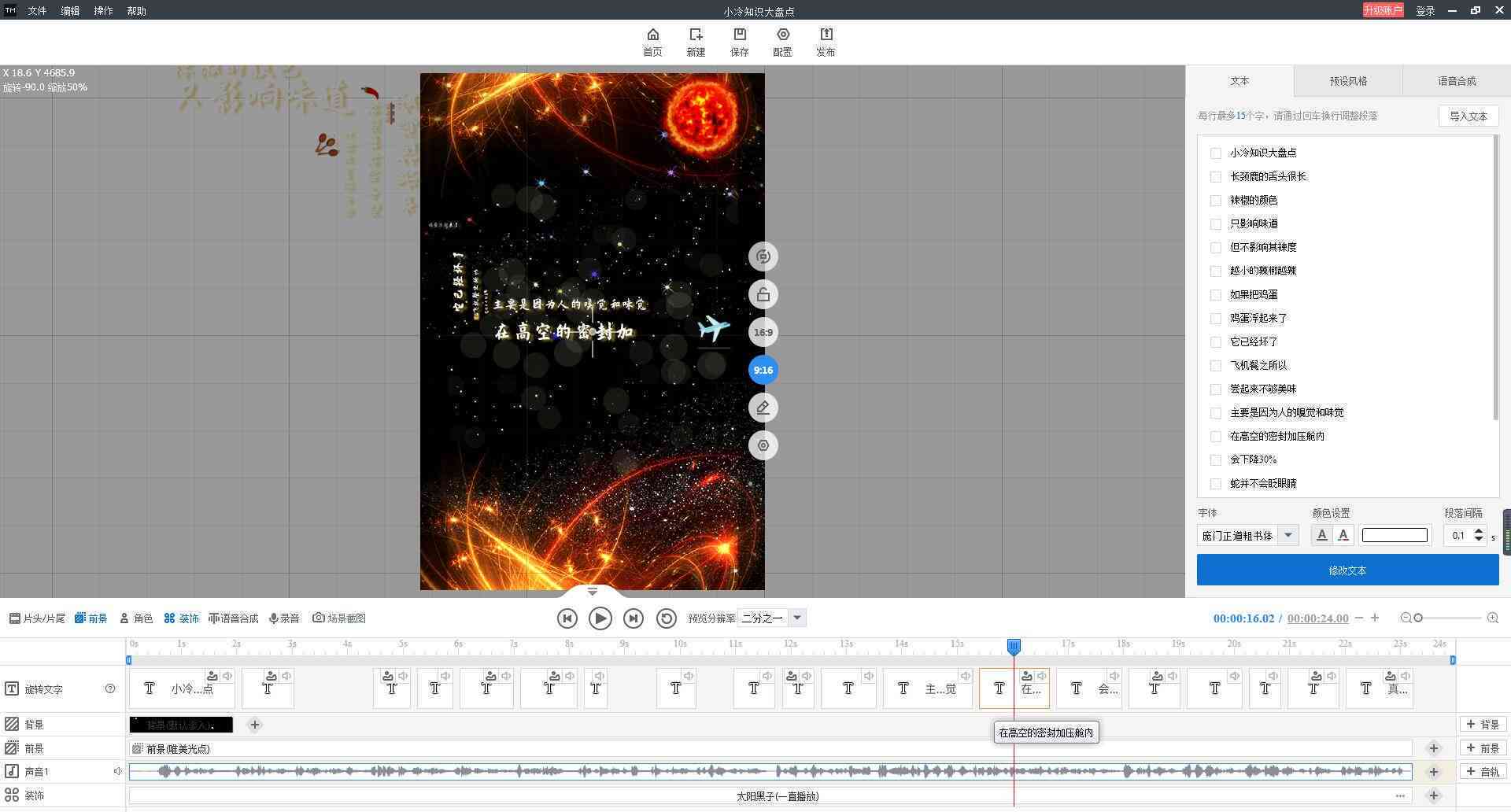
Task: Open 语音合成 tool in timeline toolbar
Action: click(233, 618)
